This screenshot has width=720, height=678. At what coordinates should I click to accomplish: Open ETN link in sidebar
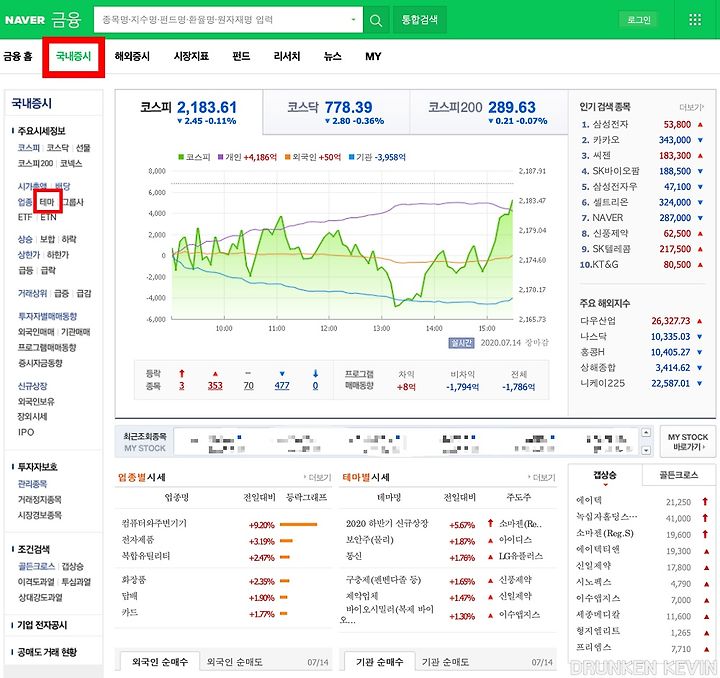coord(48,217)
